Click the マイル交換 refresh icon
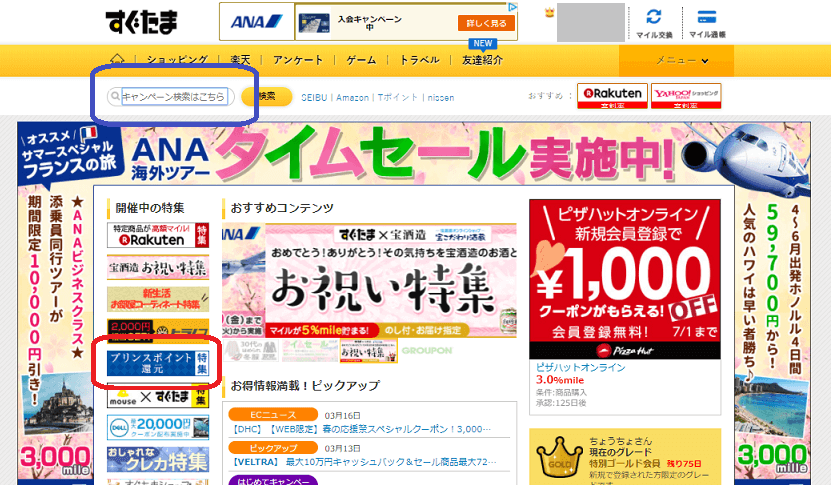The height and width of the screenshot is (485, 831). click(x=654, y=17)
